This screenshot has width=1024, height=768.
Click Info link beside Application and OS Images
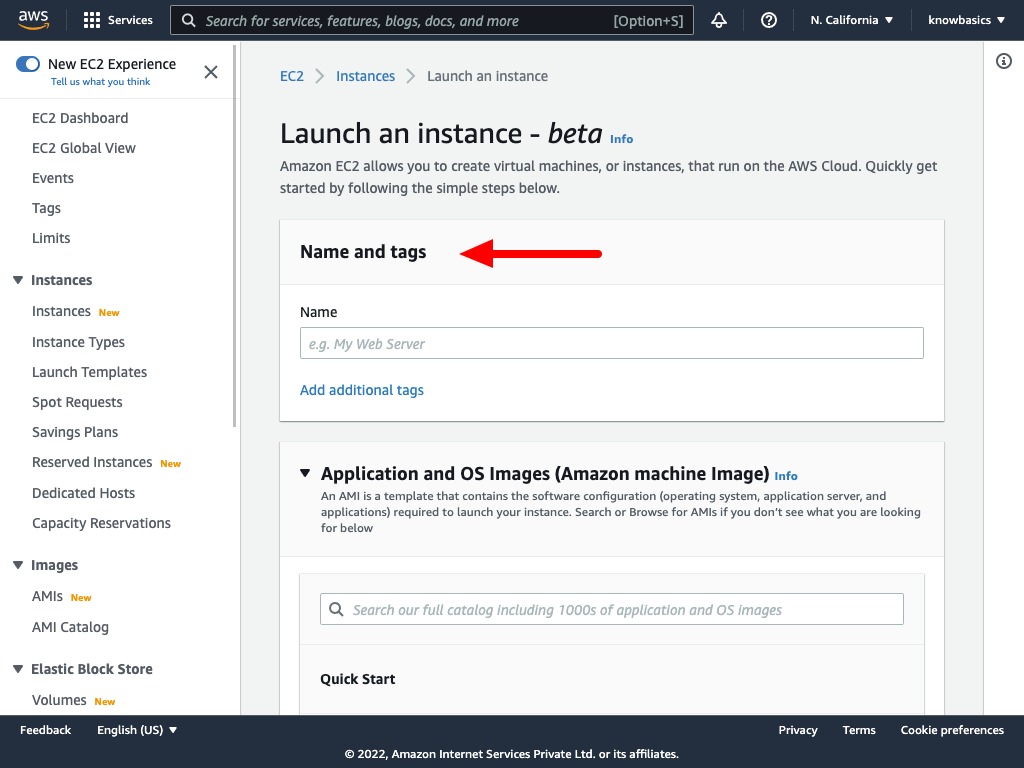(x=786, y=476)
